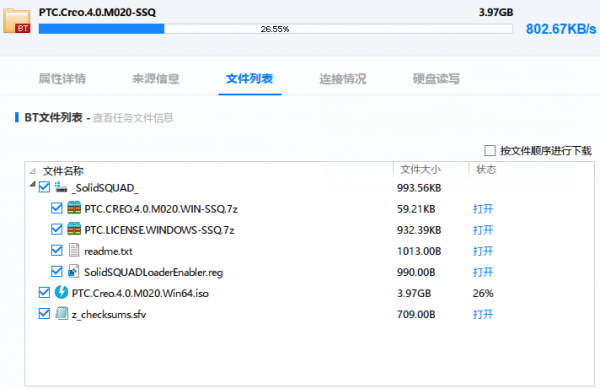
Task: Select the PTC.LICENSE.WINDOWS-SSQ.7z file name
Action: (x=159, y=230)
